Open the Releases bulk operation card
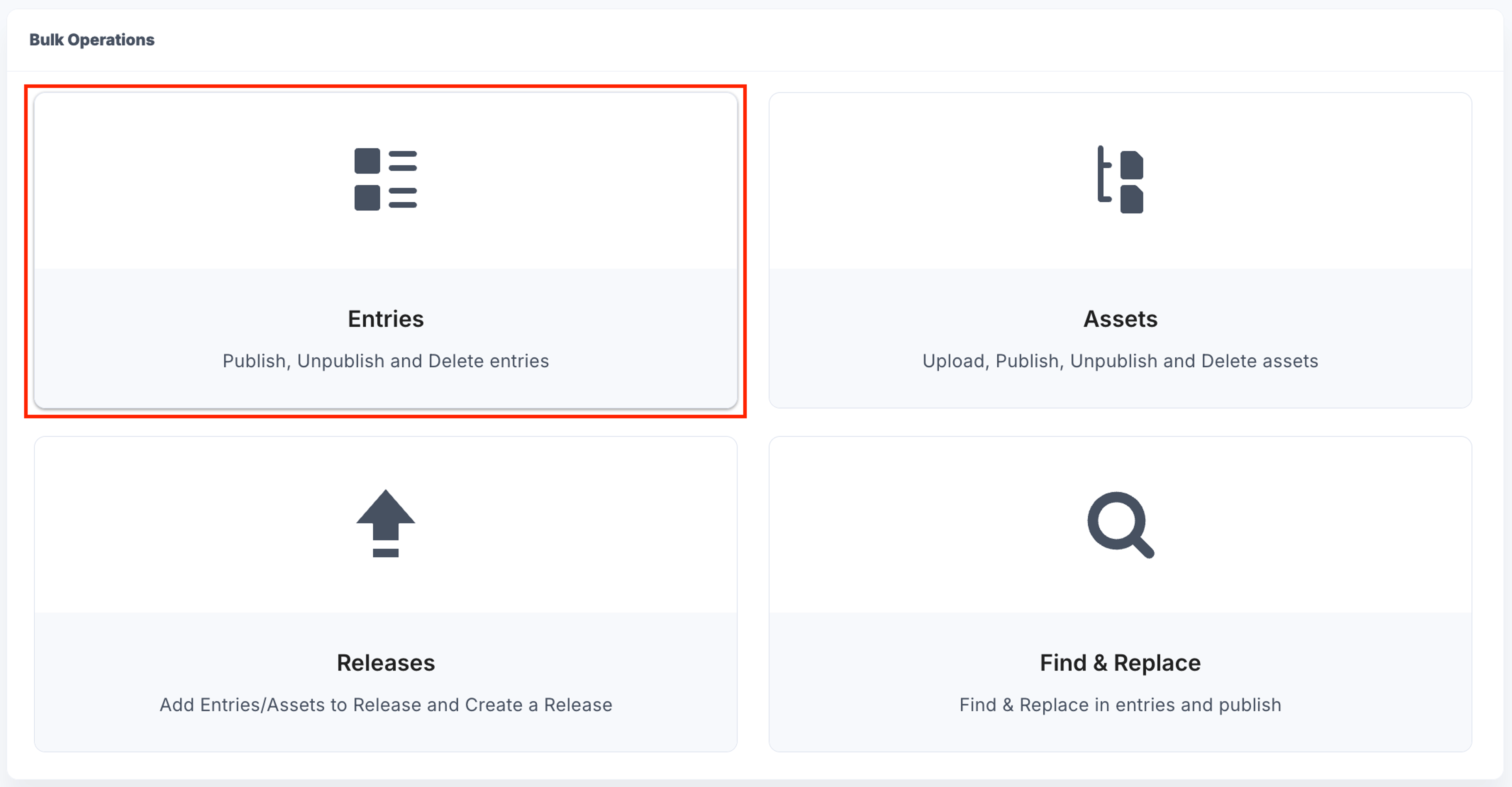 click(x=385, y=594)
